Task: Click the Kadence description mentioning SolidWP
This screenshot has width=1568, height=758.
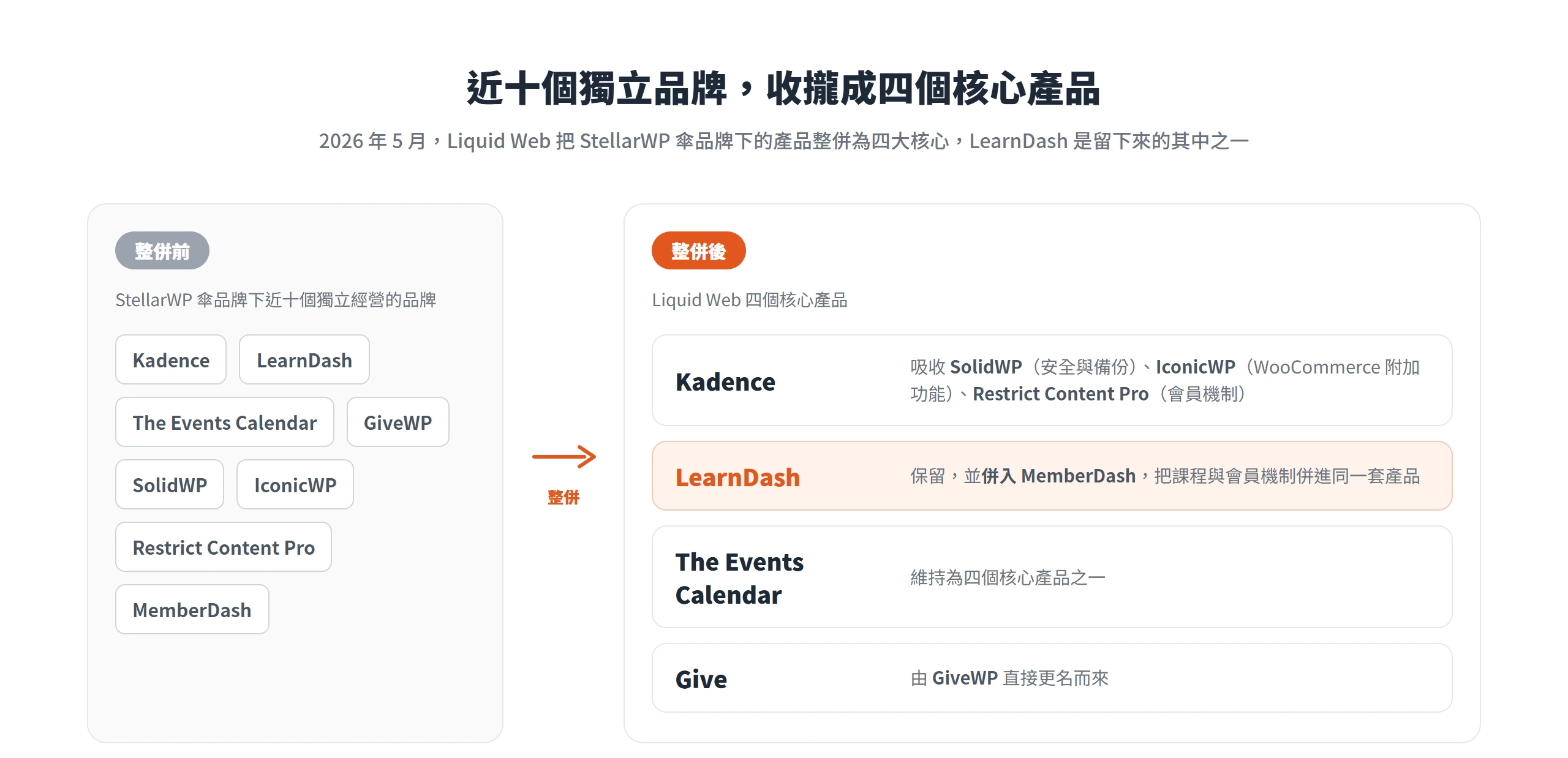Action: (1165, 380)
